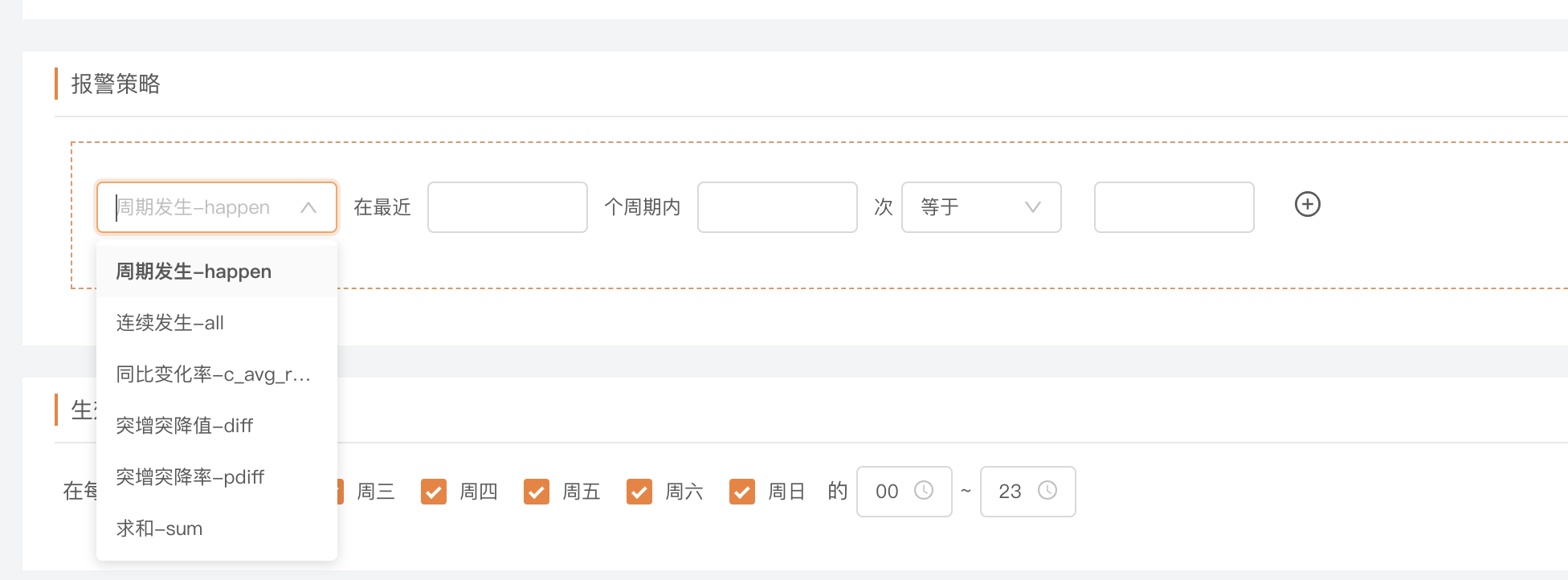Choose the 连续发生-all option
Screen dimensions: 1568x580
170,323
